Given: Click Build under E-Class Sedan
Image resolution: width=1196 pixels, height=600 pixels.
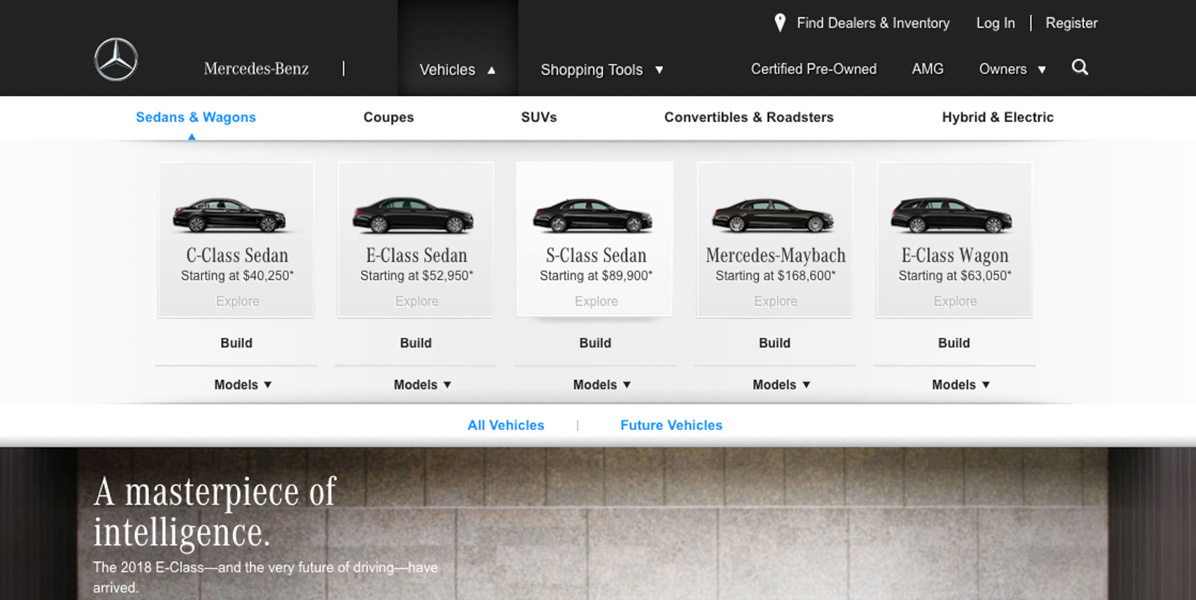Looking at the screenshot, I should coord(416,343).
